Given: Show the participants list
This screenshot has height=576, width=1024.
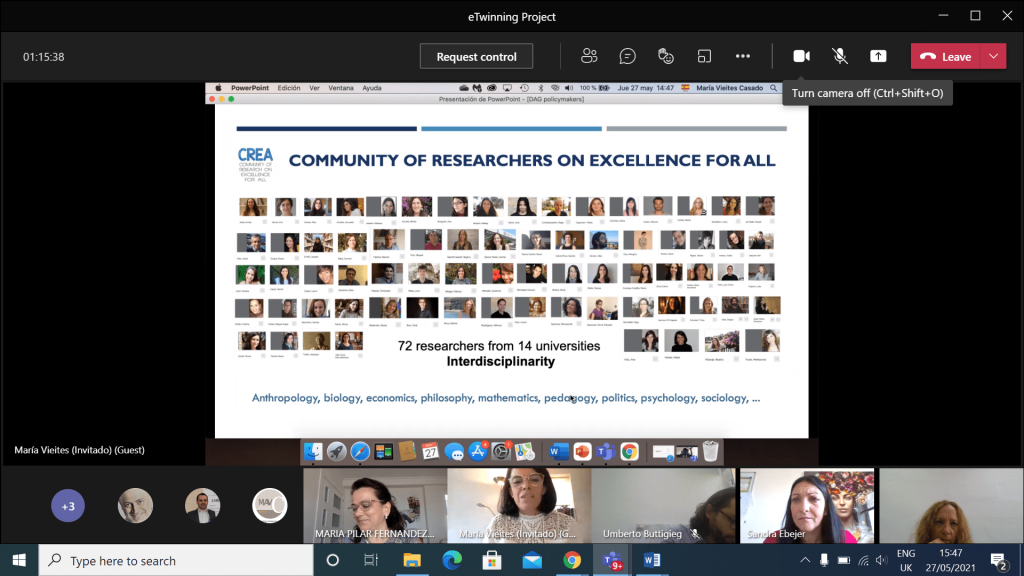Looking at the screenshot, I should coord(589,56).
